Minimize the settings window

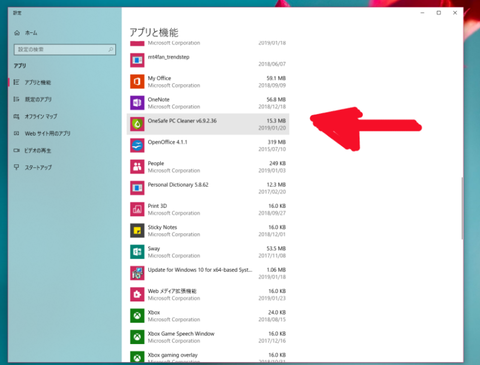[x=422, y=13]
